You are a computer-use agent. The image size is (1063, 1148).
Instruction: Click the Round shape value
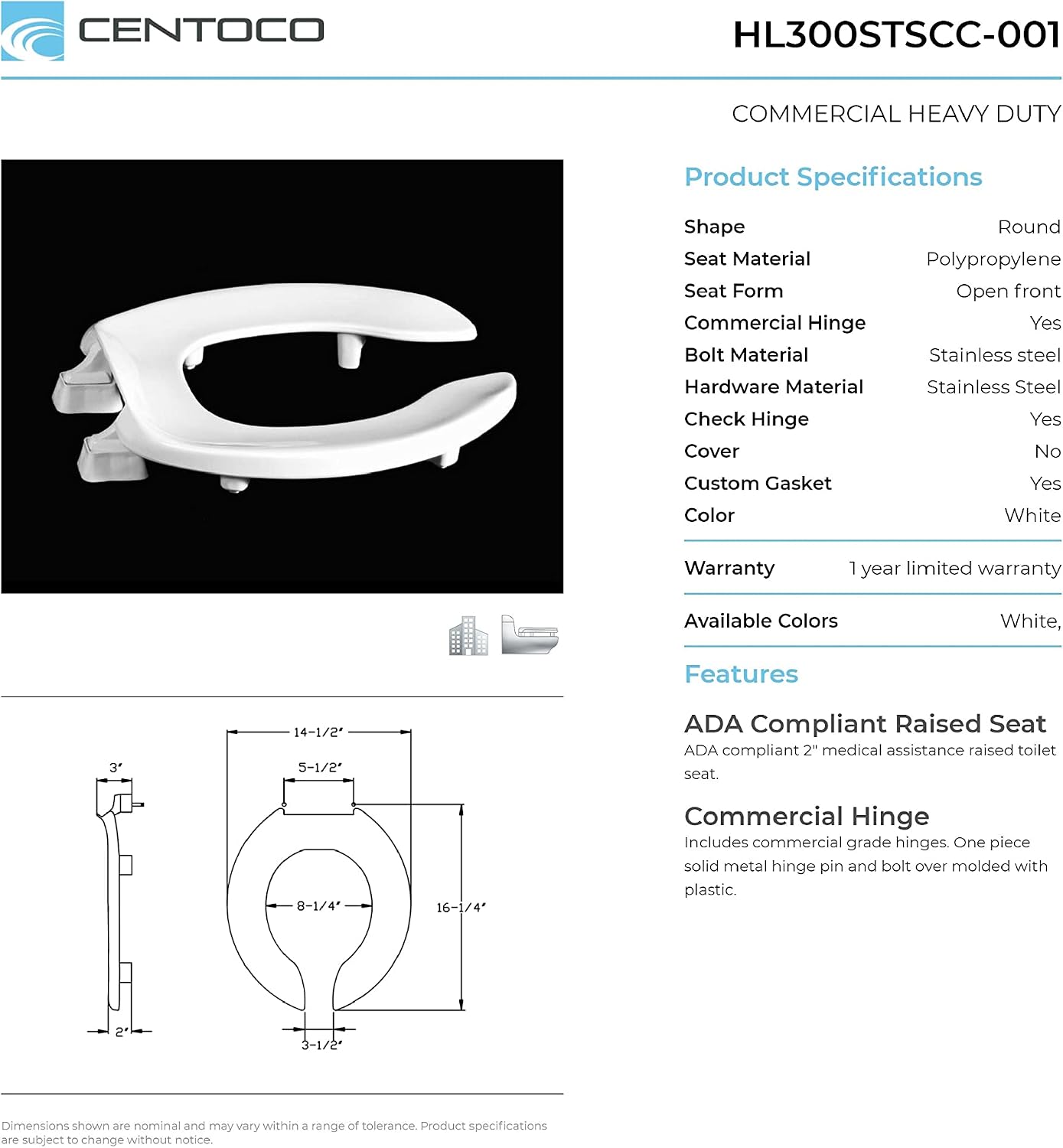(x=1029, y=227)
